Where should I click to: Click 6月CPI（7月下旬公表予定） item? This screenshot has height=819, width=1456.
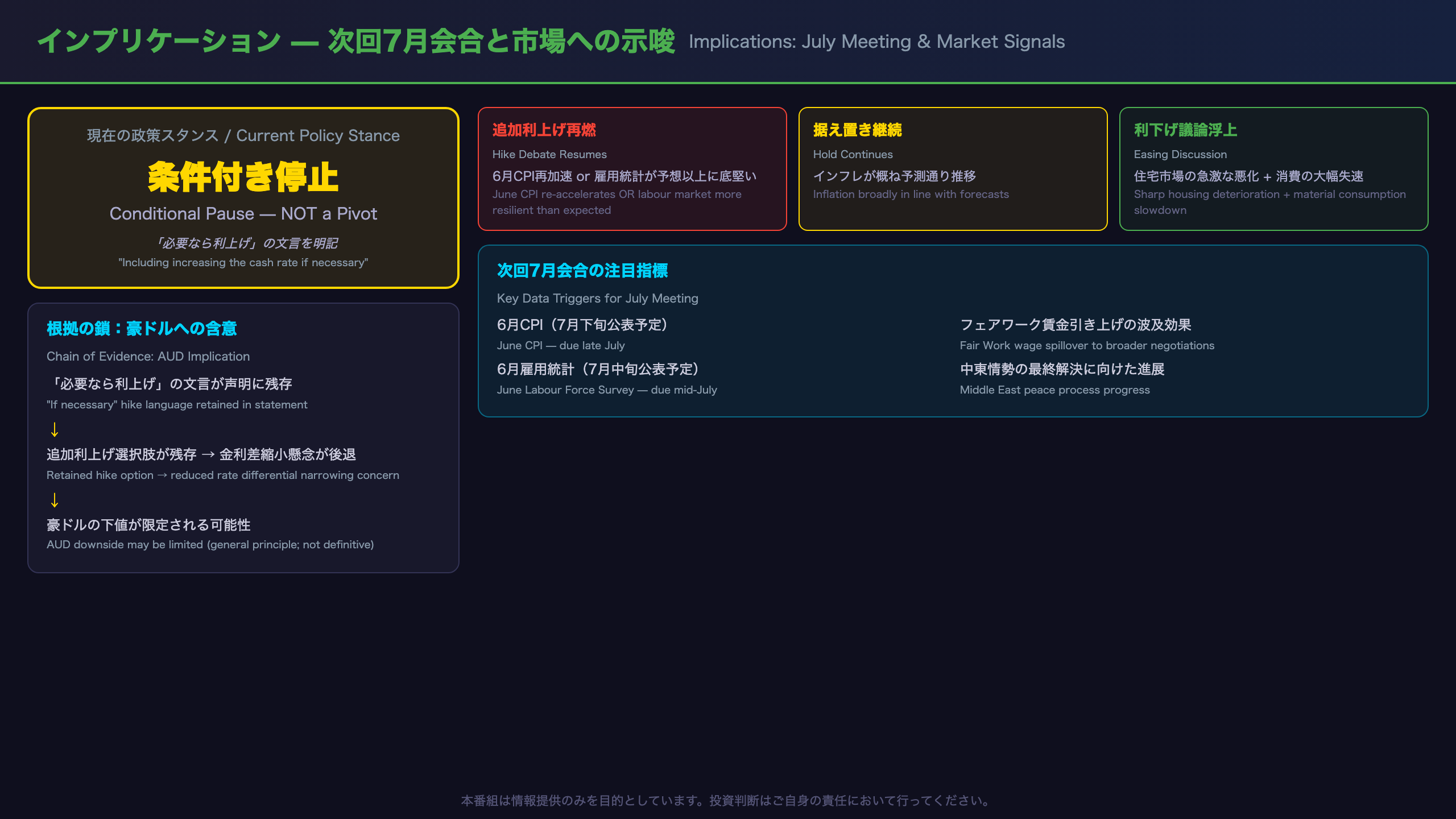[x=582, y=325]
